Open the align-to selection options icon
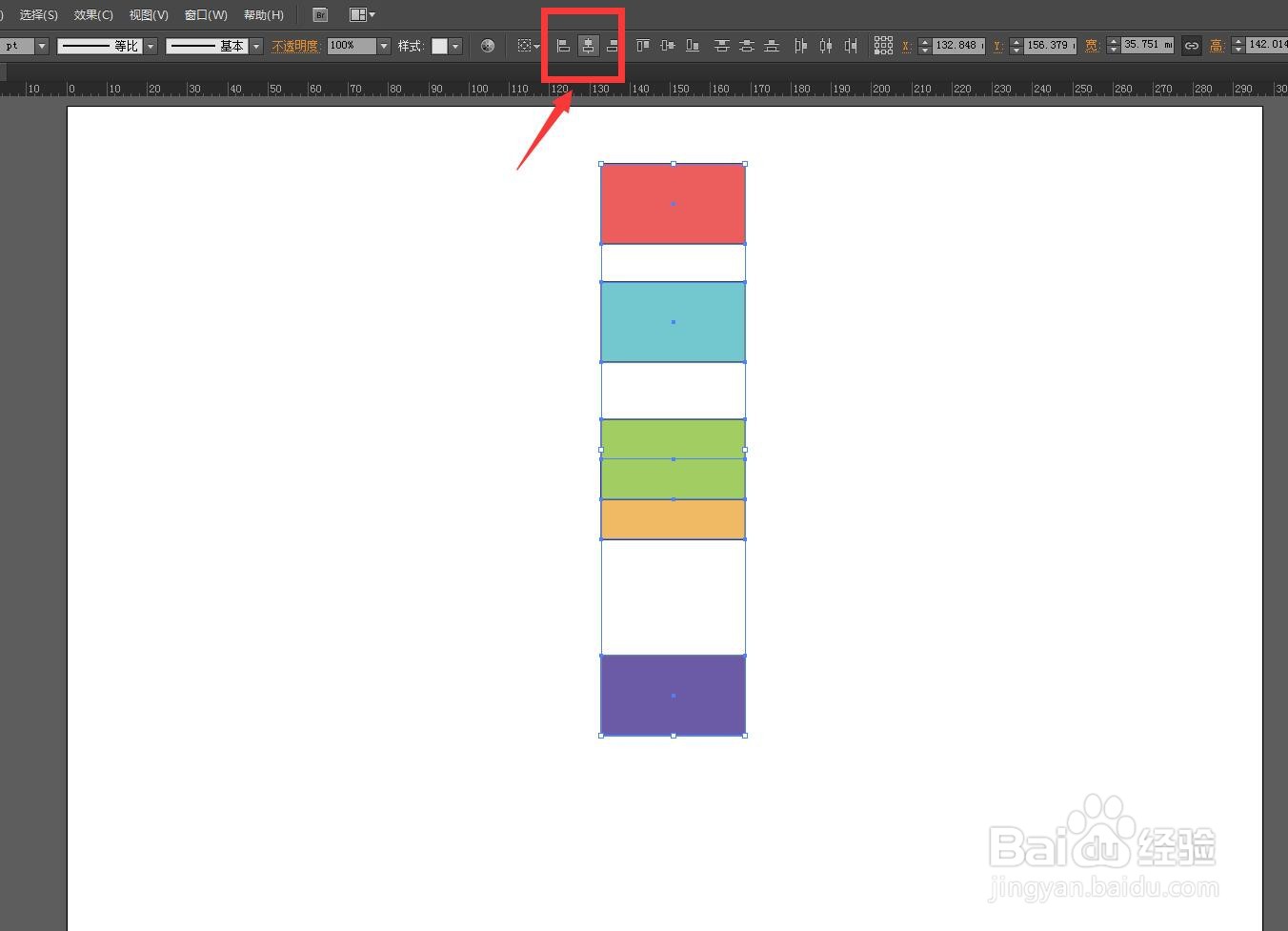Viewport: 1288px width, 931px height. click(528, 46)
